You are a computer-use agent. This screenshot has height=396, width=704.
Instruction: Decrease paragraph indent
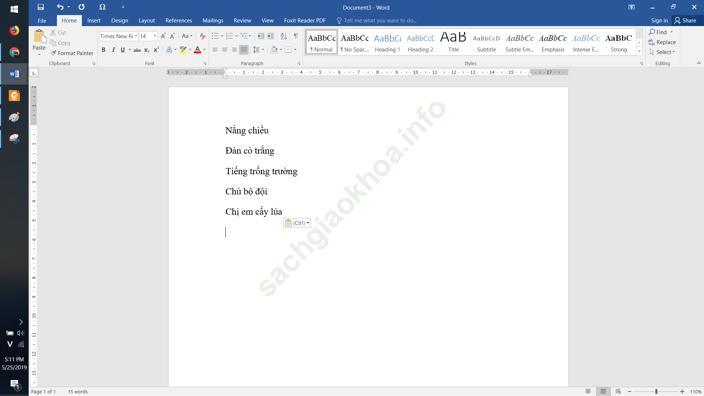pyautogui.click(x=261, y=36)
